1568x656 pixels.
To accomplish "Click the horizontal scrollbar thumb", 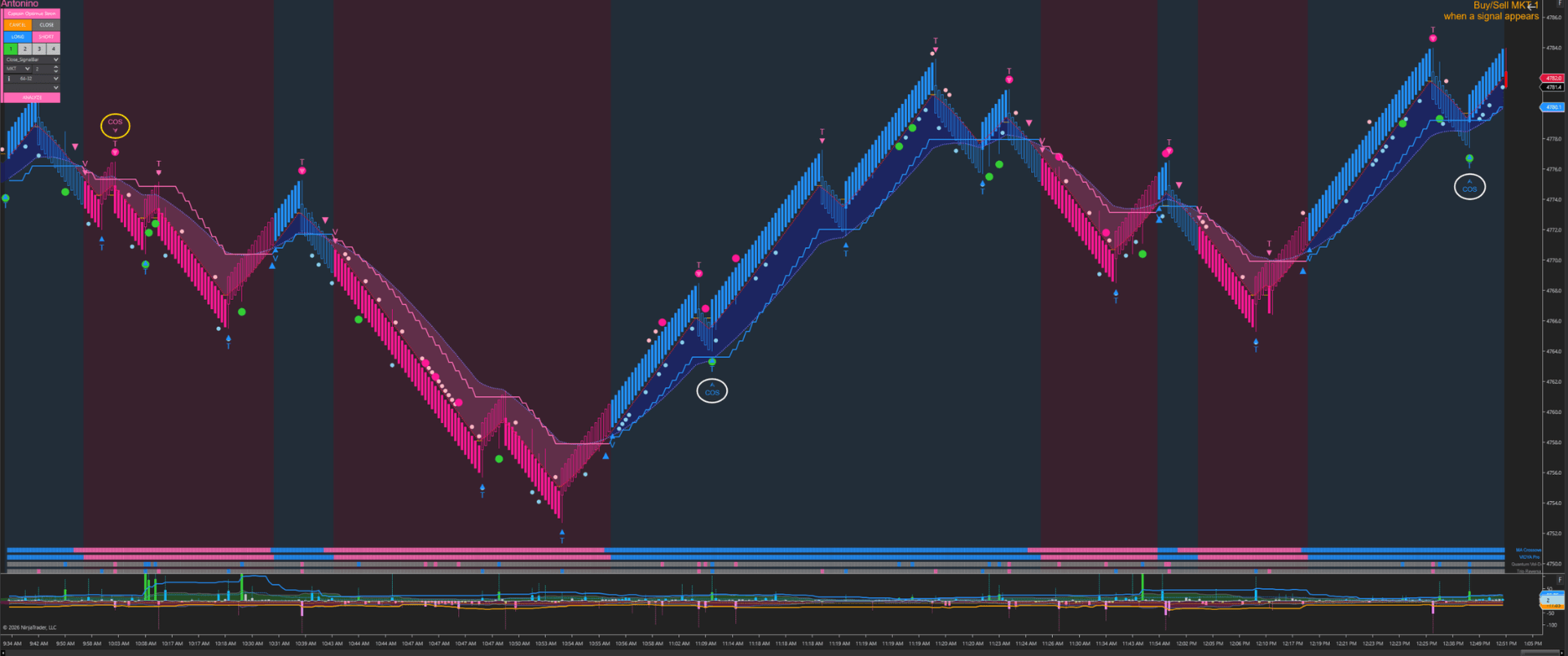I will [x=1540, y=653].
